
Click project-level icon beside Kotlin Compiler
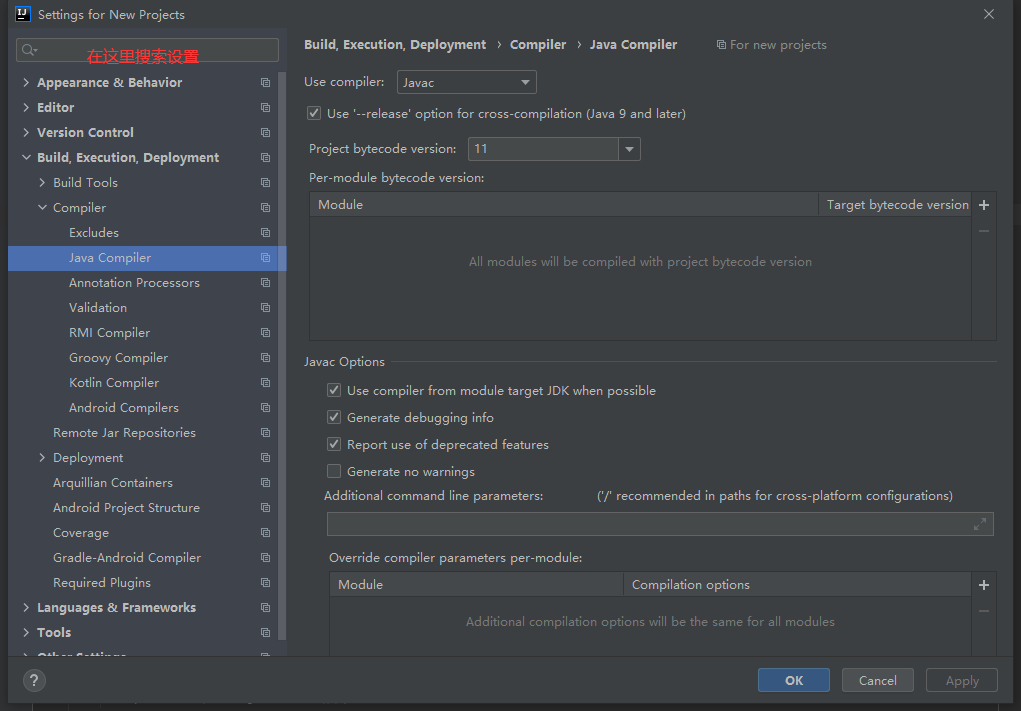[x=266, y=383]
